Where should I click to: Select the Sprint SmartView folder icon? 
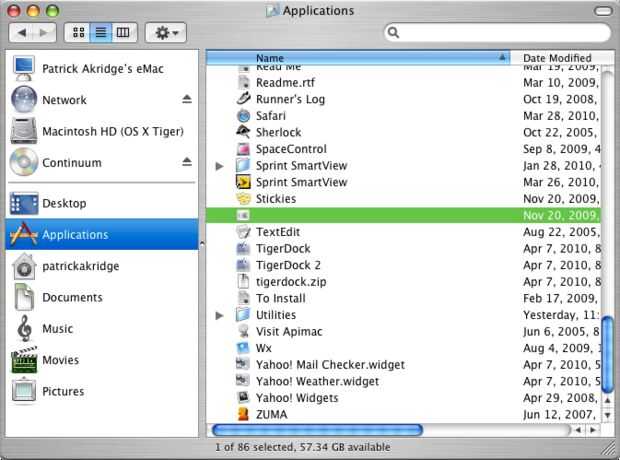[243, 165]
